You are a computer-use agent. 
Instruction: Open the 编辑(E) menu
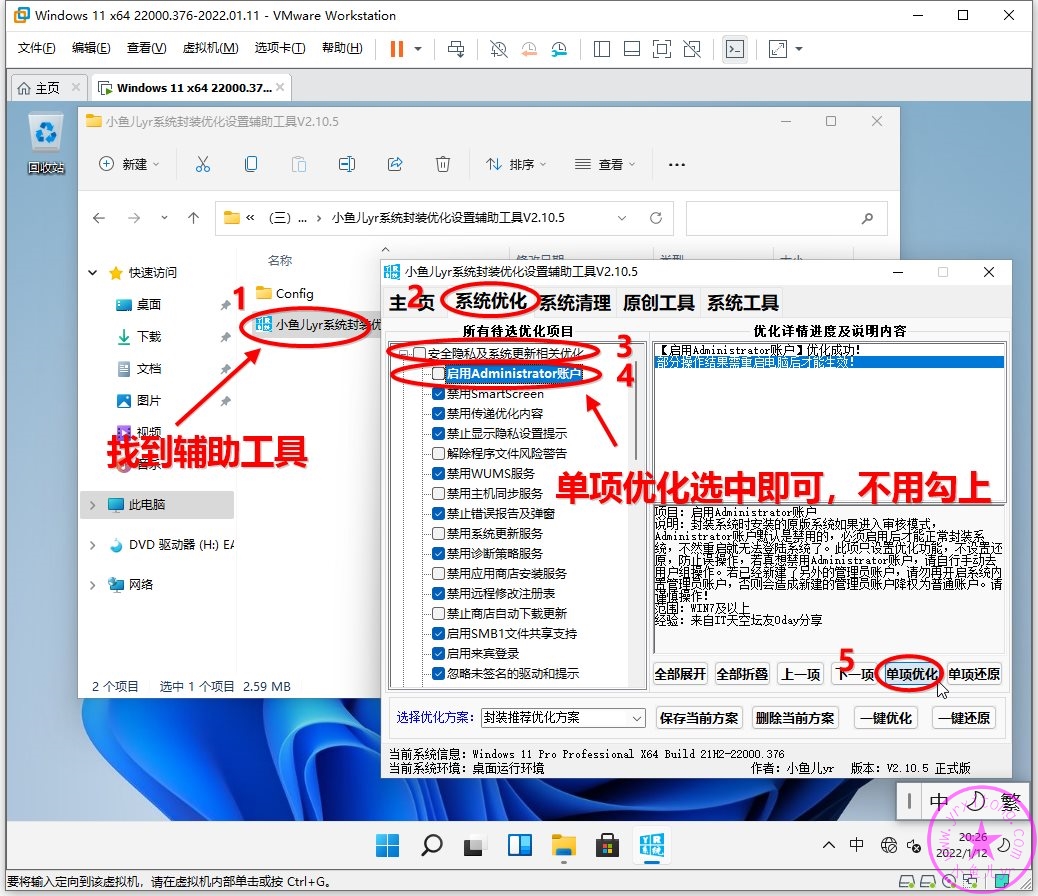pos(91,48)
